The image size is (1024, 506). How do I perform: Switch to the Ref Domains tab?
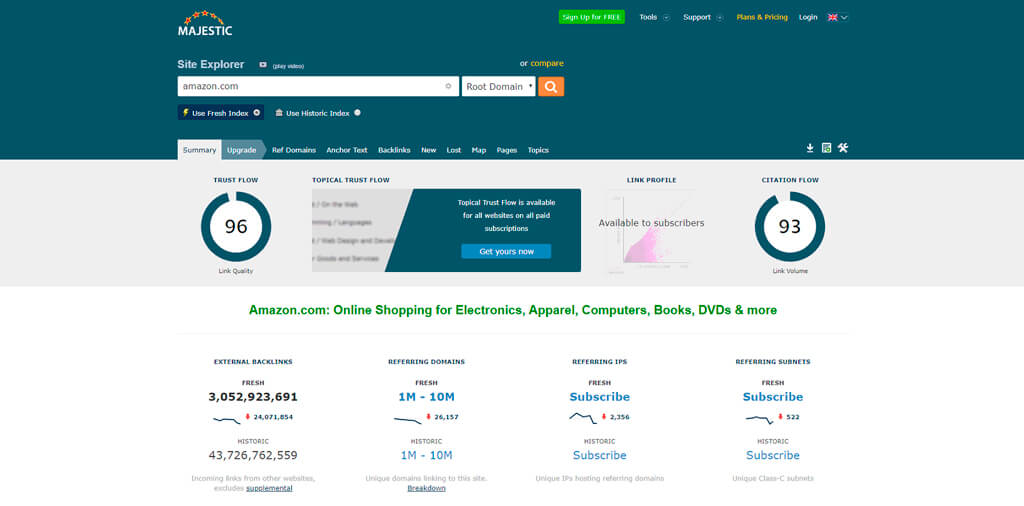[294, 150]
